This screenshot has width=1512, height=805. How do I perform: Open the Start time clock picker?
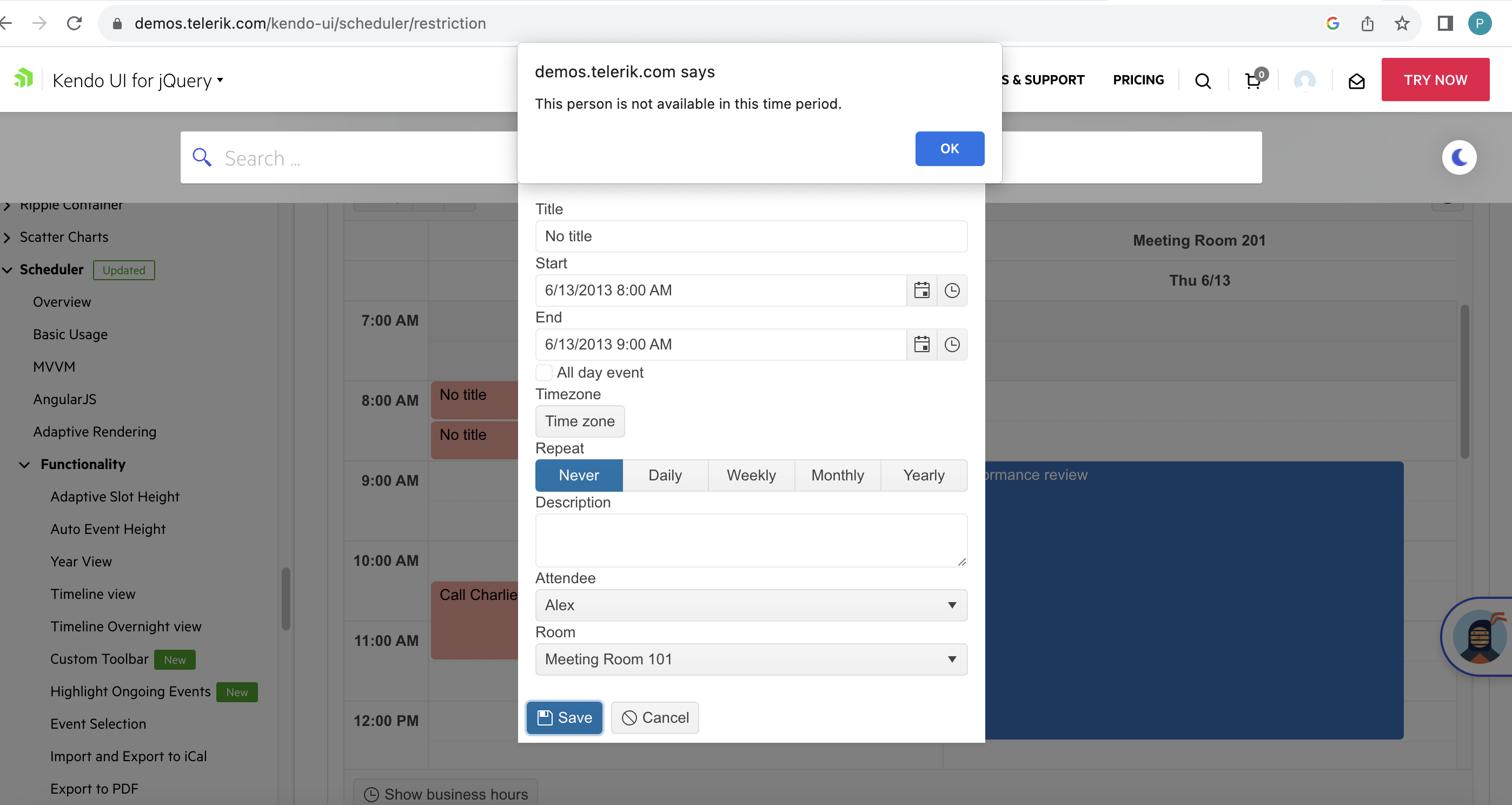[x=951, y=290]
